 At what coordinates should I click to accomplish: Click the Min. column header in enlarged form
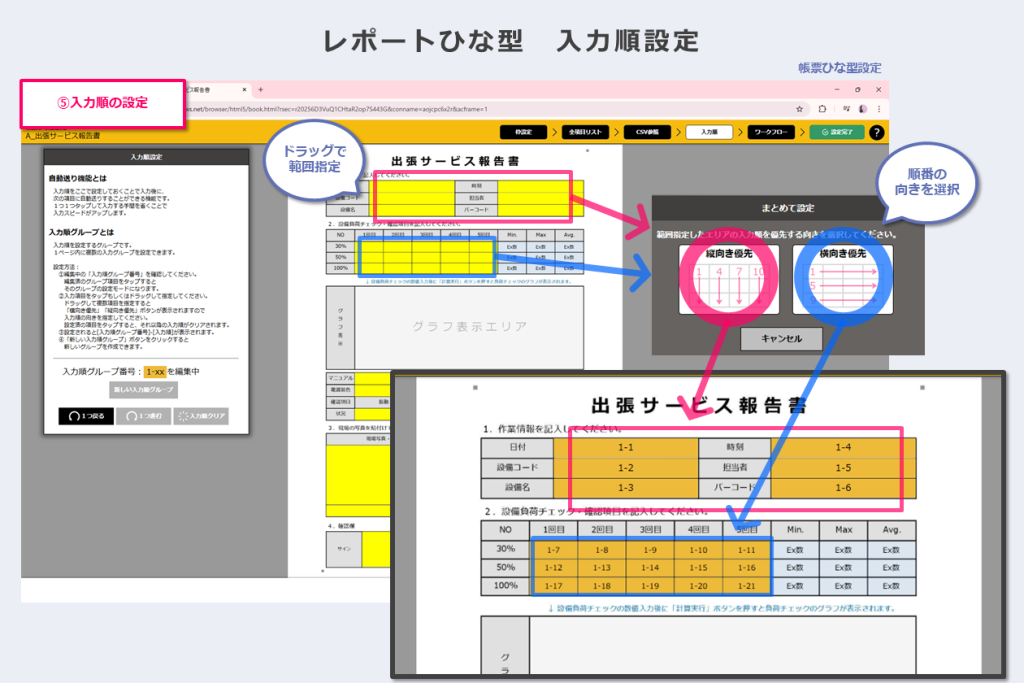(x=795, y=530)
